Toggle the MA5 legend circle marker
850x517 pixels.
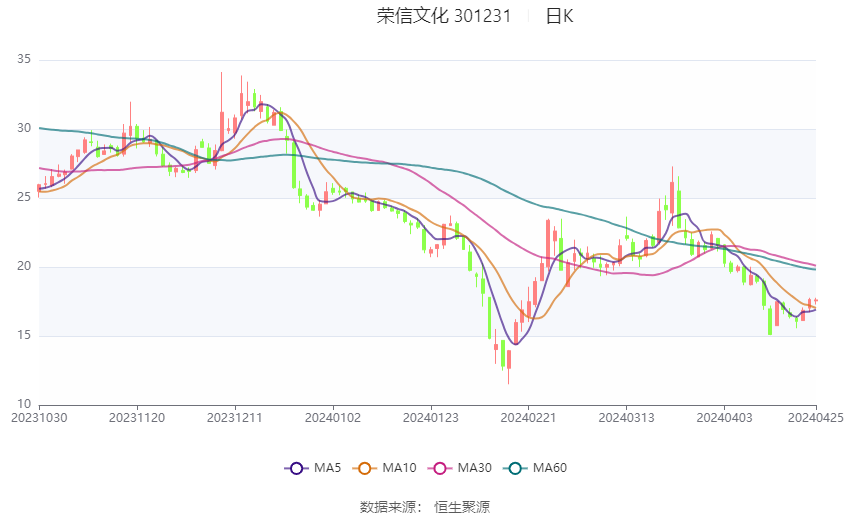296,468
